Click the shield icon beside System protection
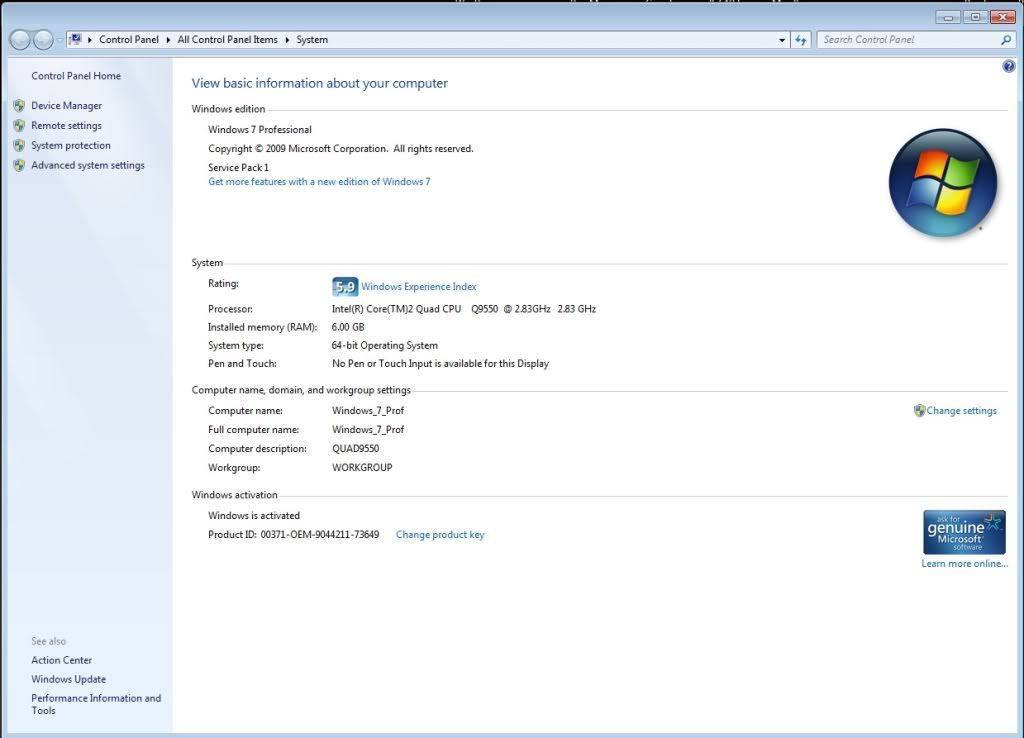 coord(19,145)
